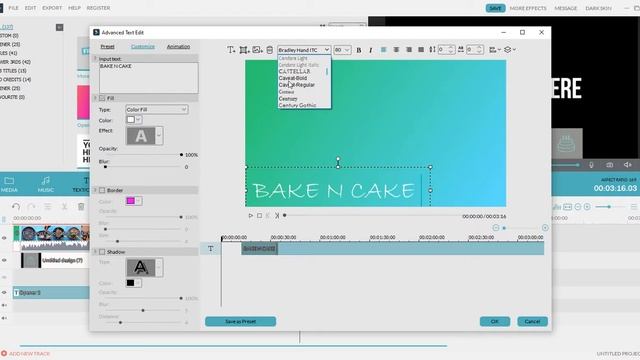
Task: Switch to the Animation tab
Action: 178,47
